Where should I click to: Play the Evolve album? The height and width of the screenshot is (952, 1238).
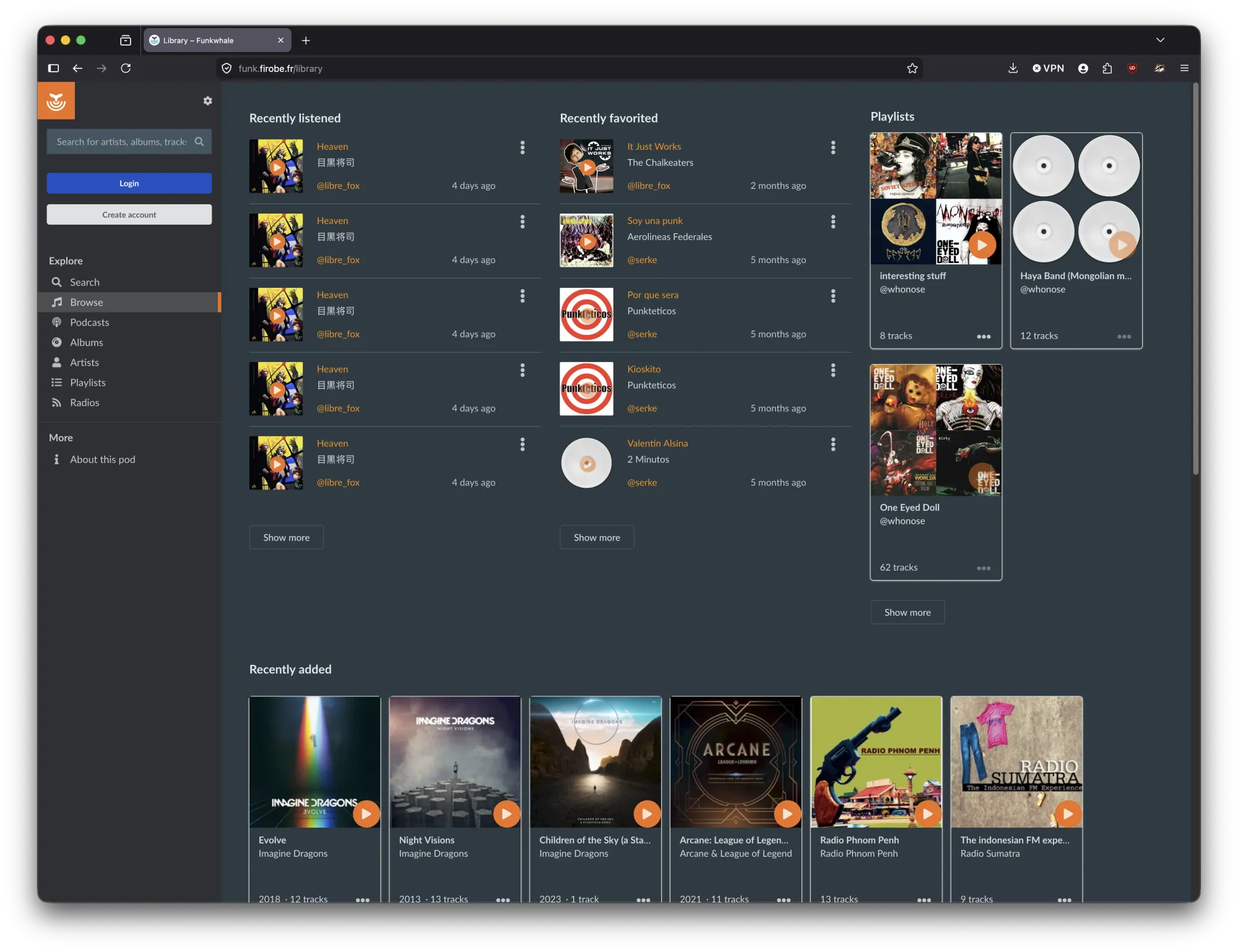(366, 814)
